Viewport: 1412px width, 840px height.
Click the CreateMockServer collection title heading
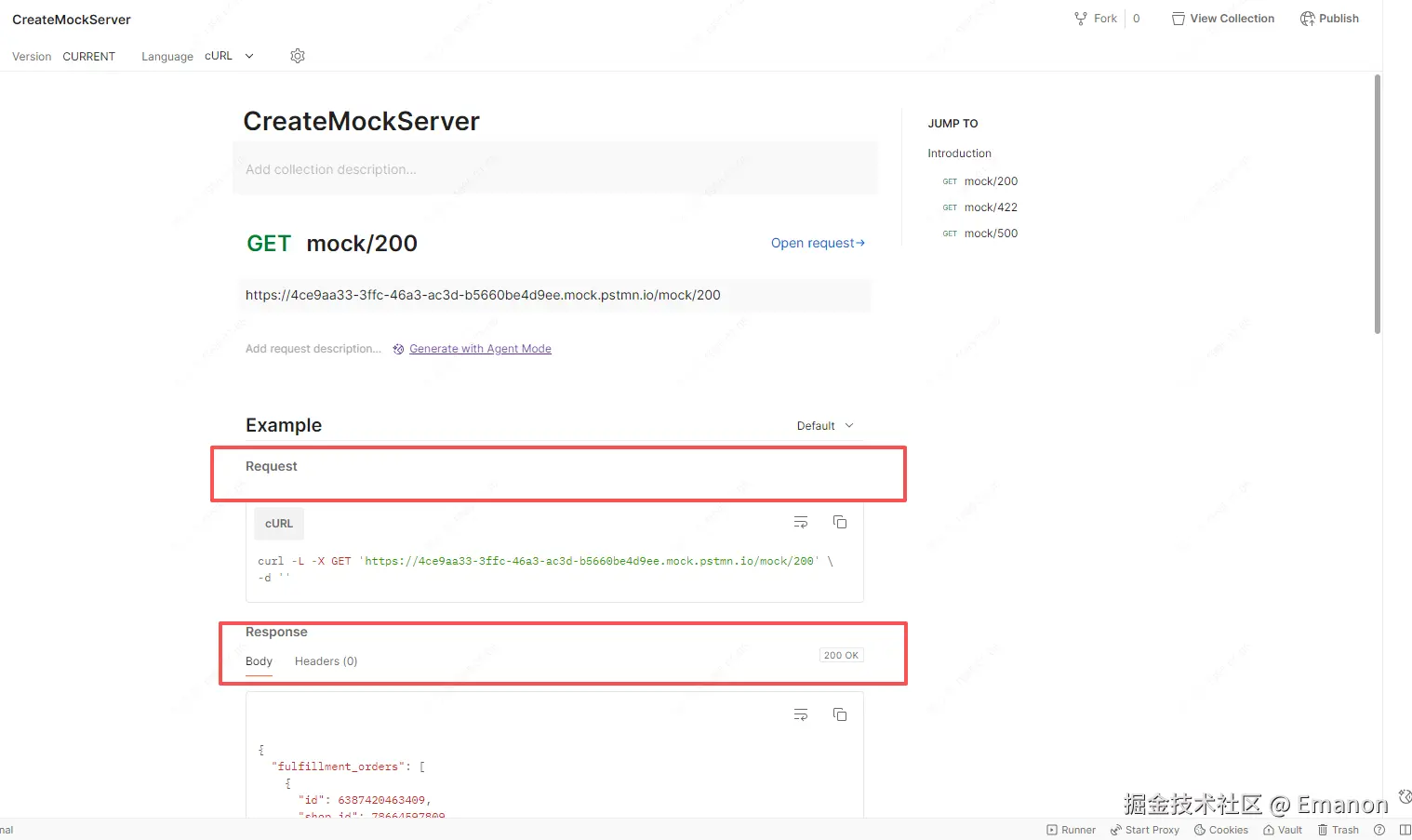(x=361, y=121)
